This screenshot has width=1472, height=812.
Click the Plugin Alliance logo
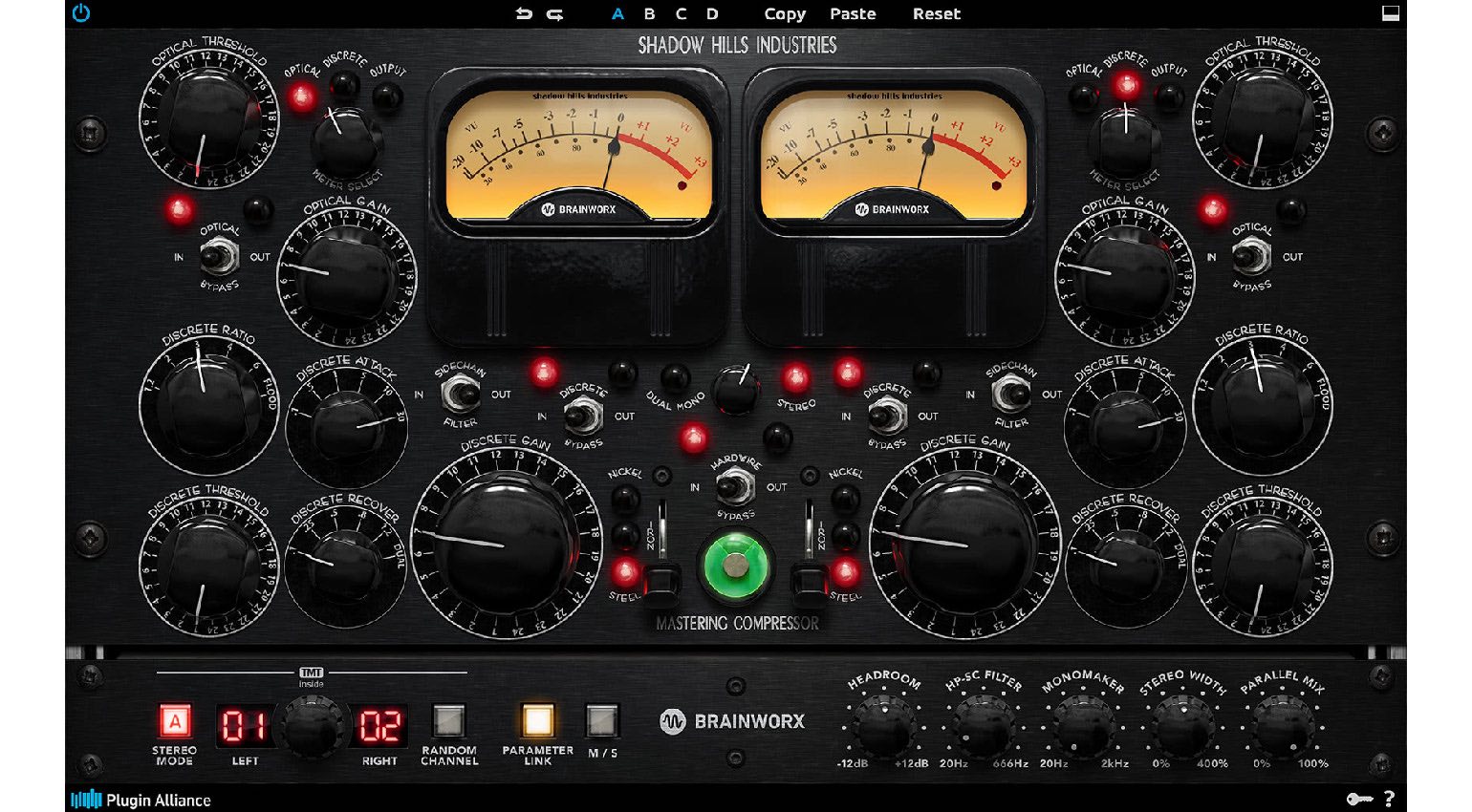click(x=141, y=800)
